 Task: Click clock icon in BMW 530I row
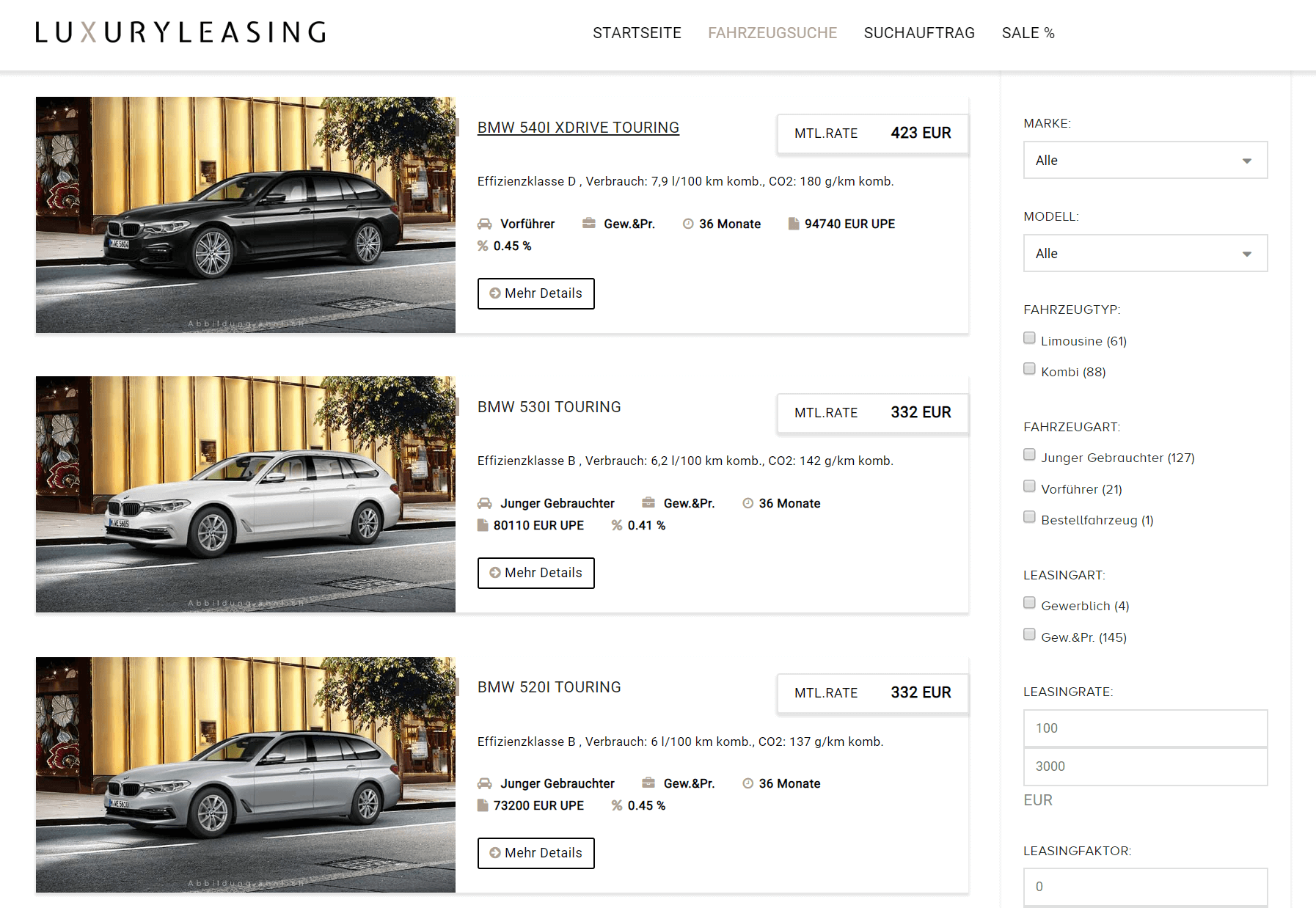(x=748, y=503)
